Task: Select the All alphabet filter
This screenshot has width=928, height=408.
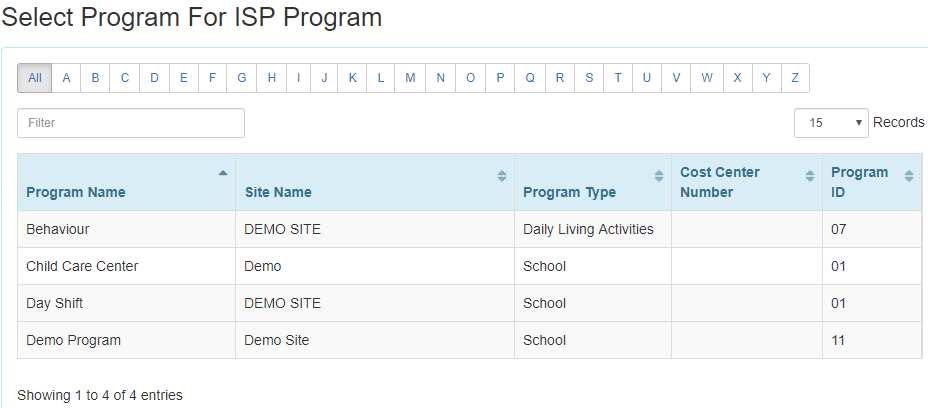Action: pyautogui.click(x=35, y=78)
